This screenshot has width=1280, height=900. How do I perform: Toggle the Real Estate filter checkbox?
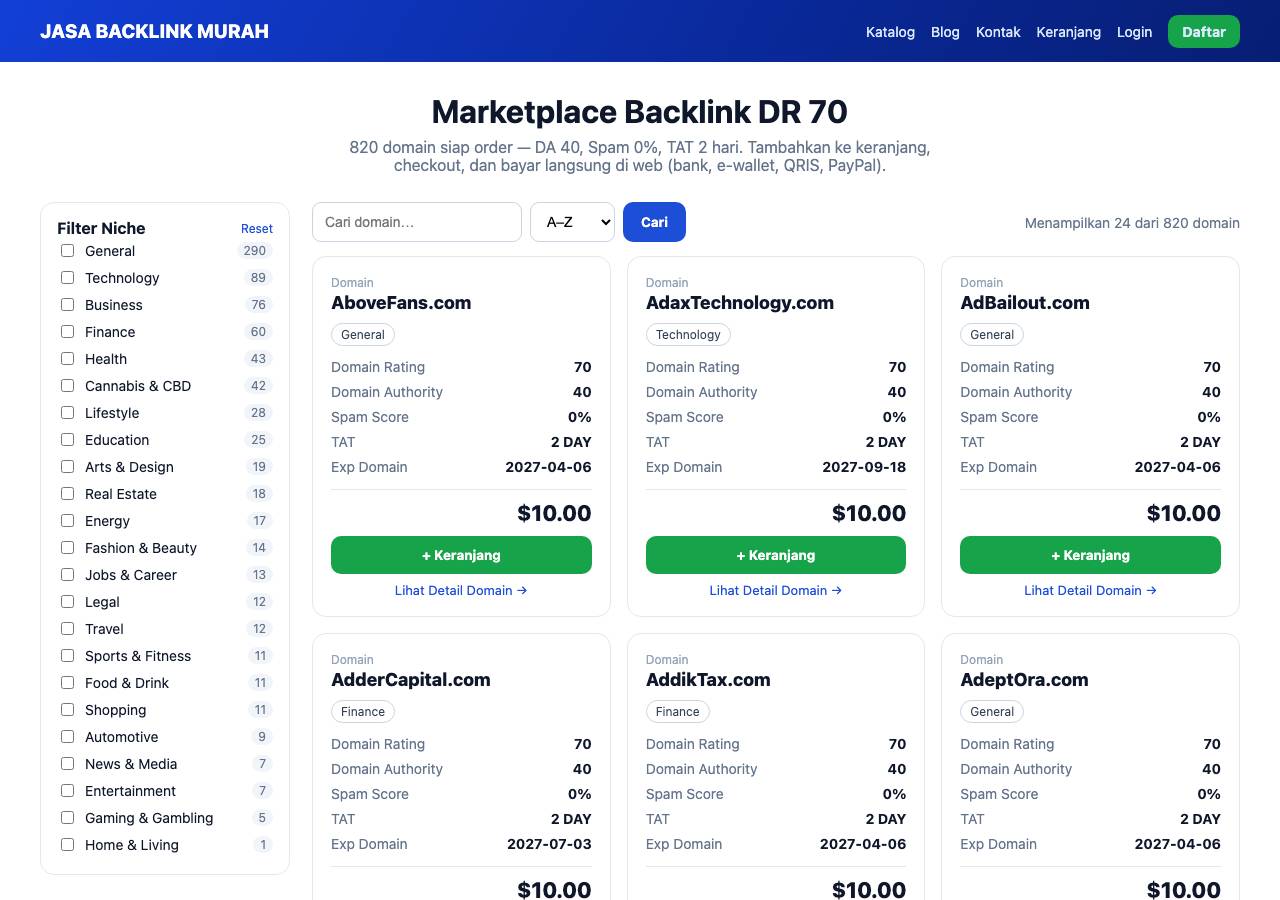[67, 494]
